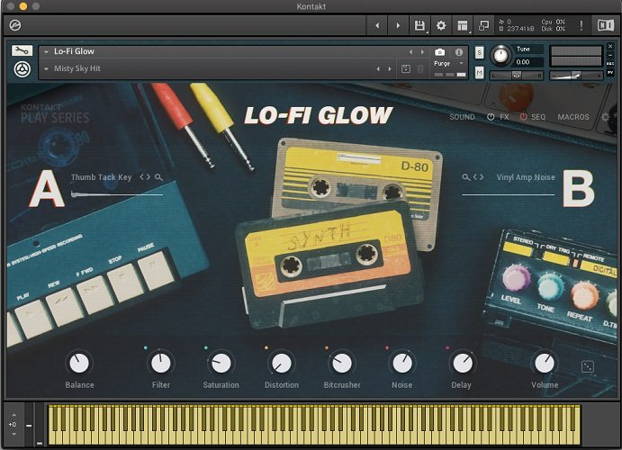Viewport: 622px width, 450px height.
Task: Toggle the Solo S button
Action: coord(479,51)
